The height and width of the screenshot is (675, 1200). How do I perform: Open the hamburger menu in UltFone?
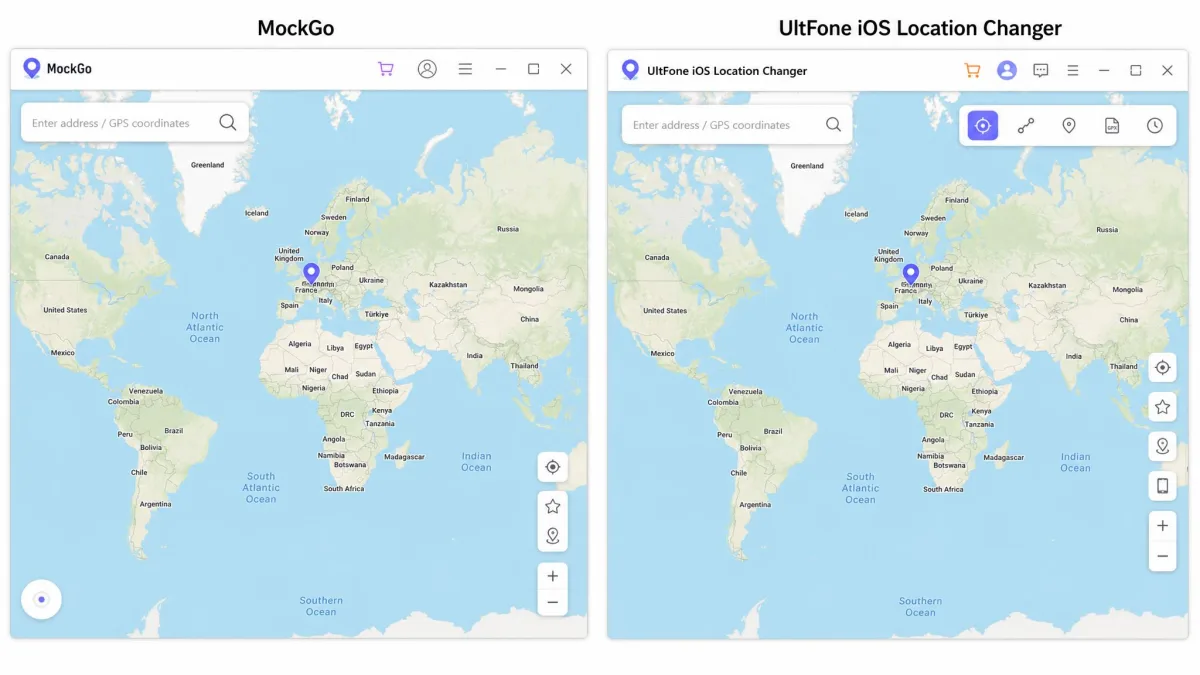click(1073, 70)
